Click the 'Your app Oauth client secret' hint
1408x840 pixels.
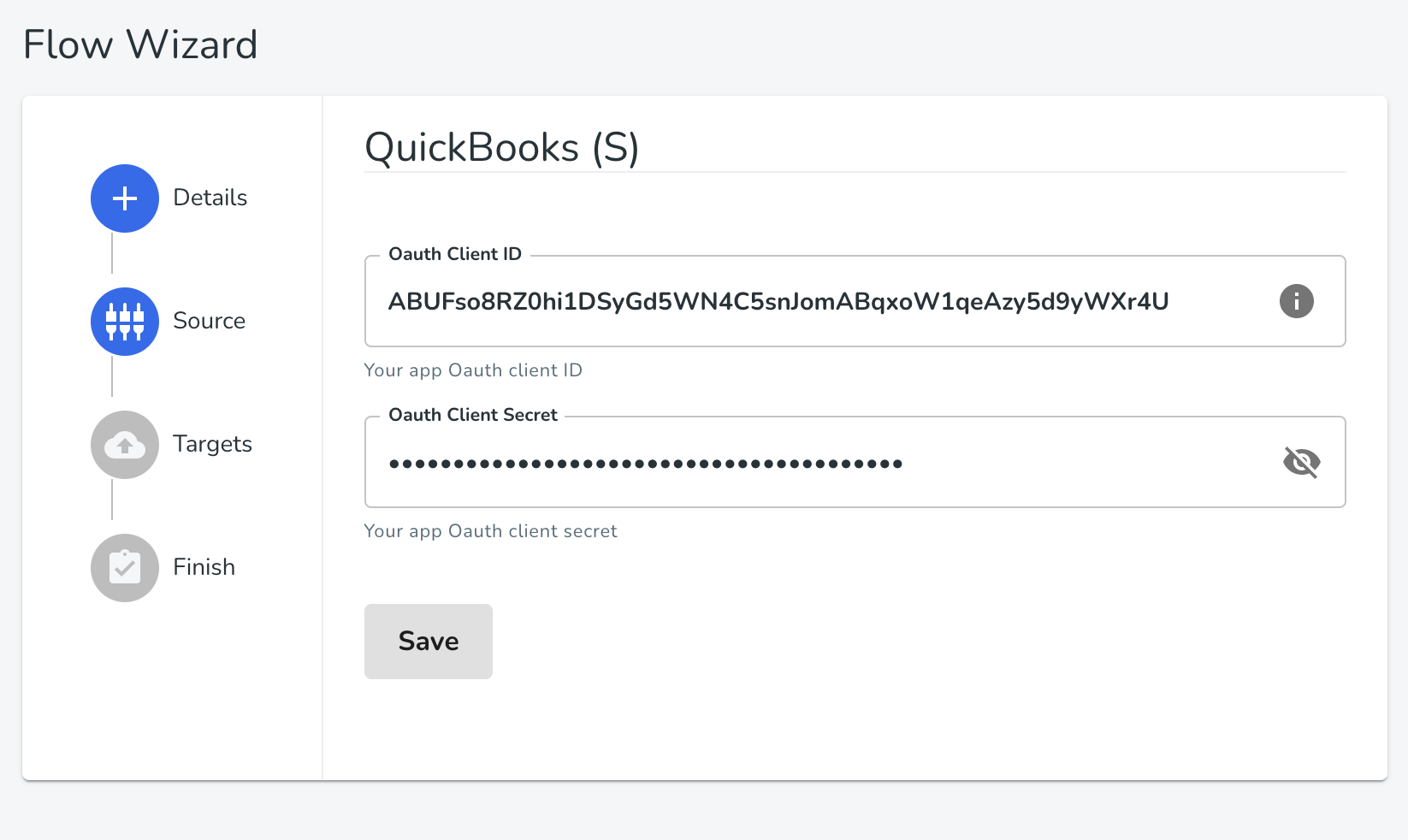point(491,531)
